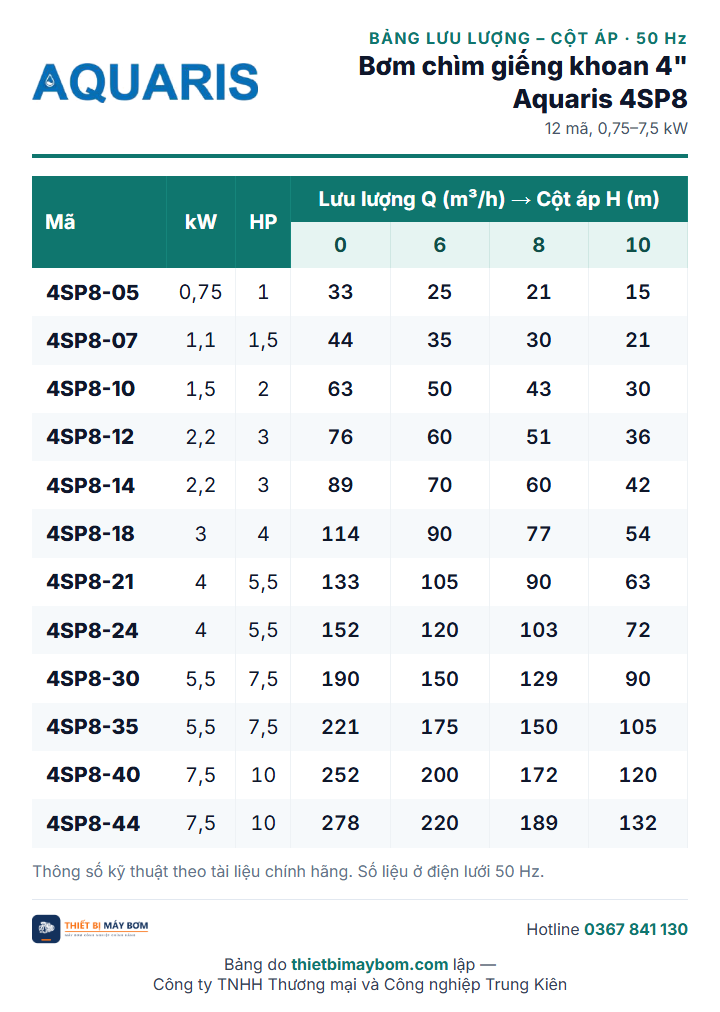
Task: Click the Công ty TNHH Trung Kiên text
Action: pyautogui.click(x=360, y=985)
